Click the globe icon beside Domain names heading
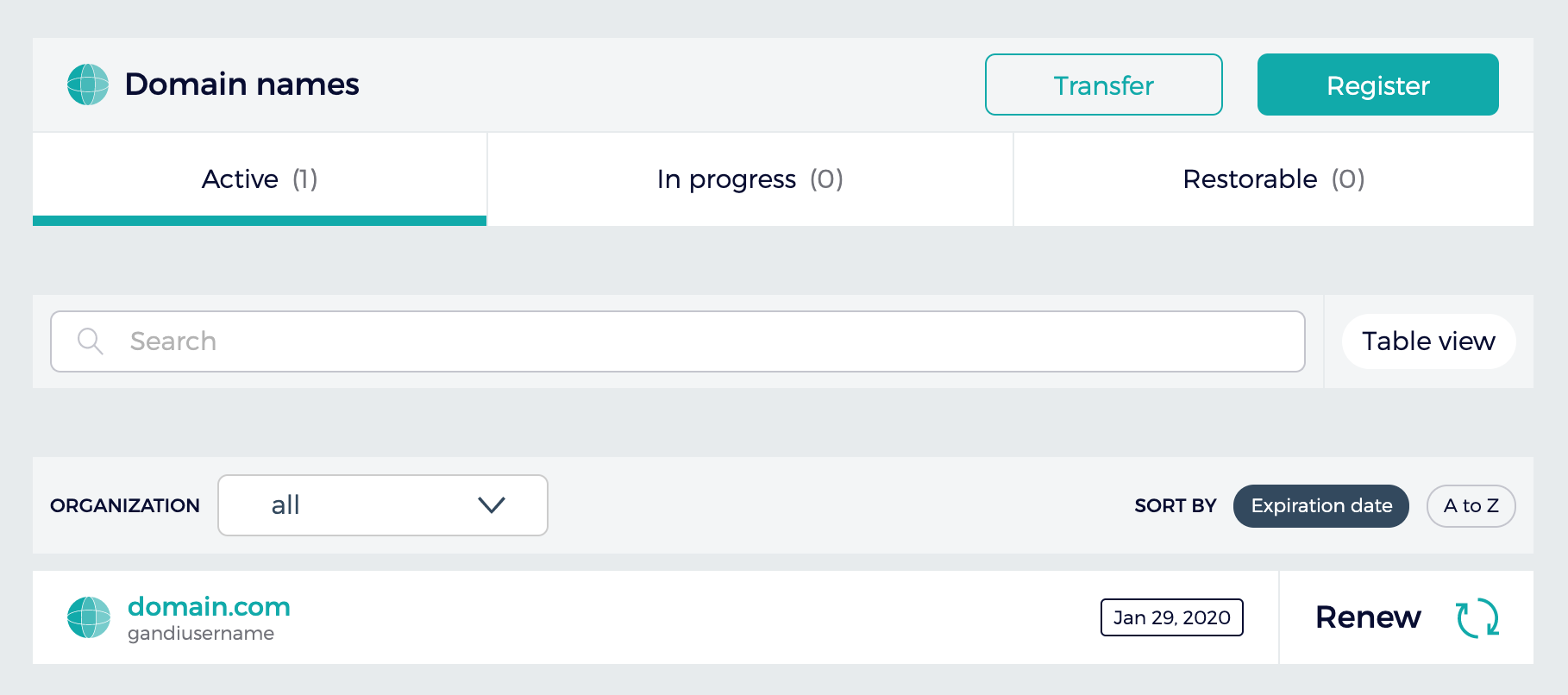 88,85
